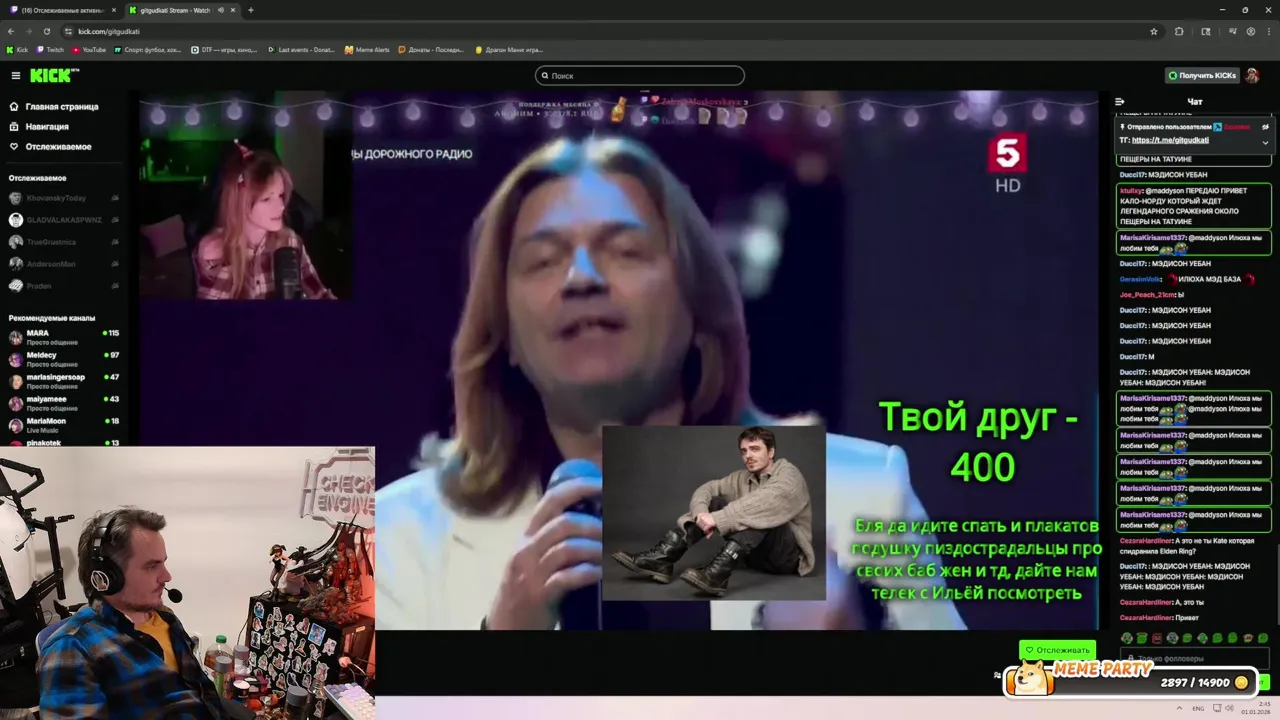This screenshot has width=1280, height=720.
Task: Click ENG language indicator in taskbar
Action: (1198, 708)
